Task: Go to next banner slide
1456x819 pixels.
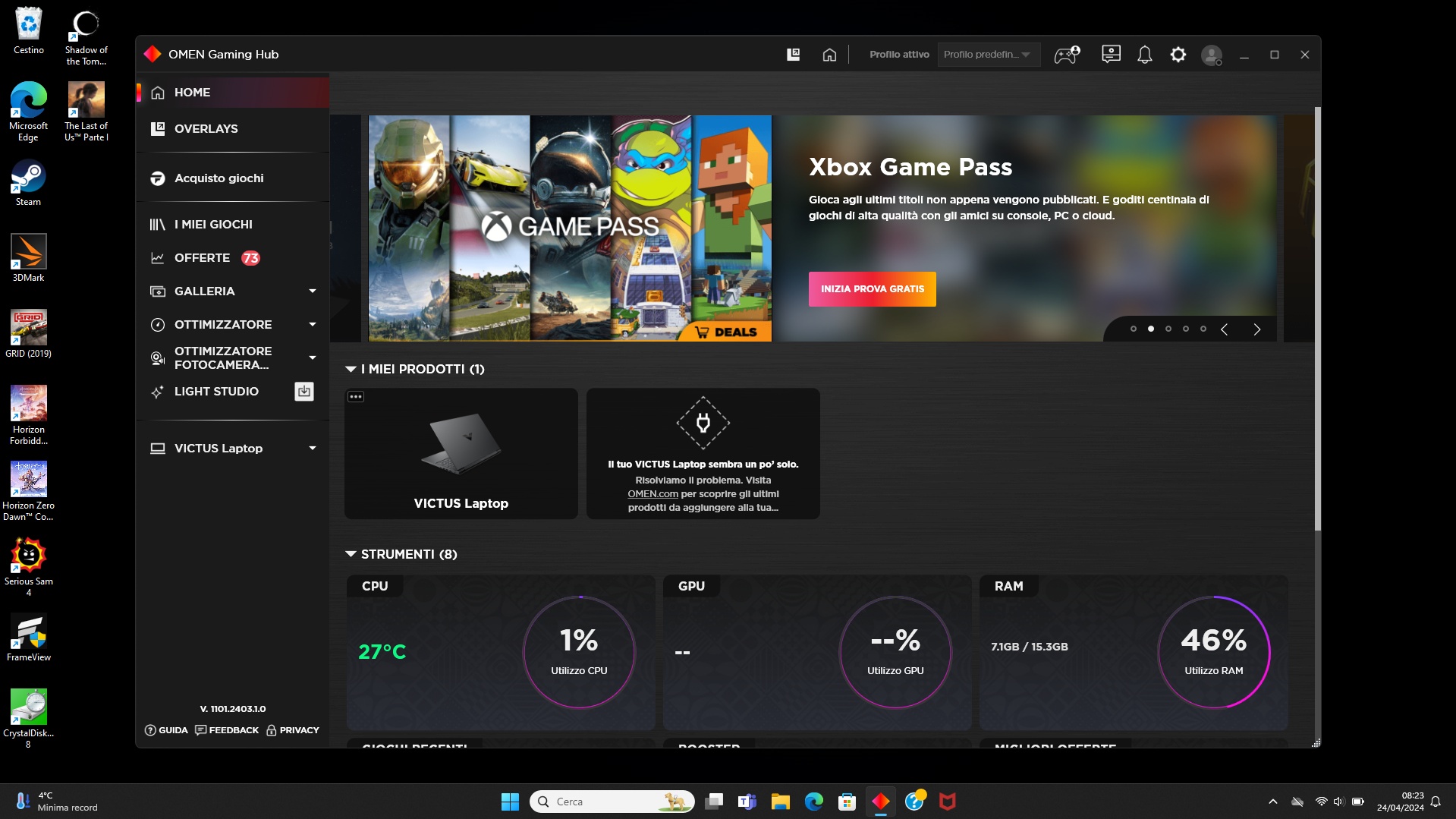Action: pos(1257,329)
